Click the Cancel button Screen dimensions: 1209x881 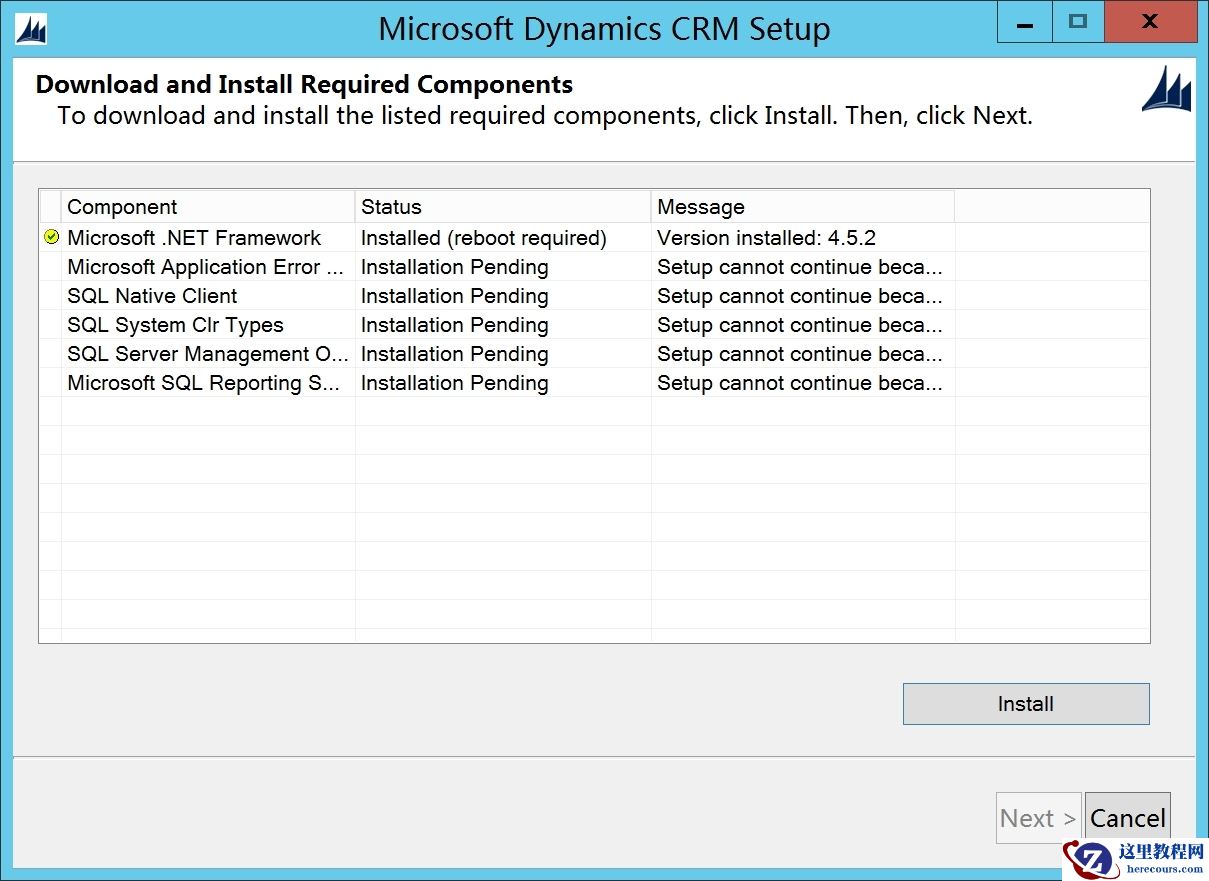click(x=1127, y=817)
